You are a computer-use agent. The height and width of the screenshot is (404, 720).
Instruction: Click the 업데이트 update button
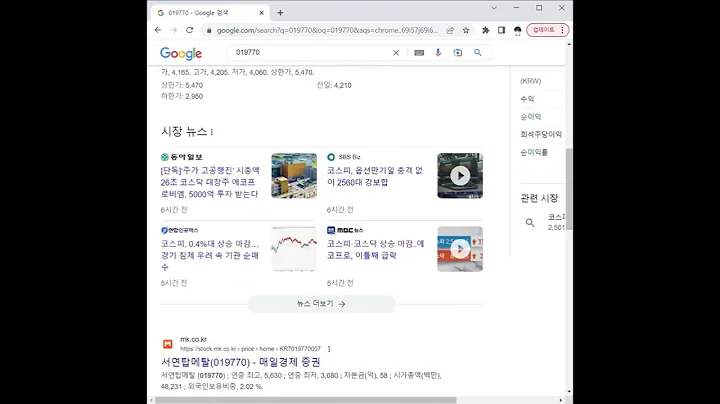(548, 30)
